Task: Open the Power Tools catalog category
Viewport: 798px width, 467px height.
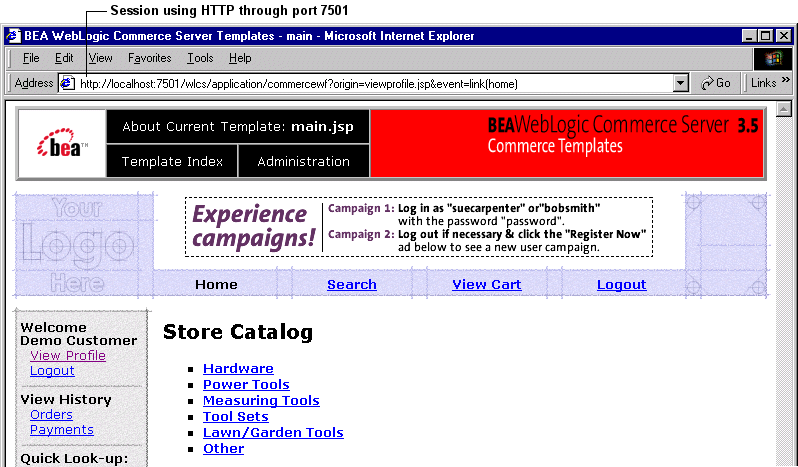Action: tap(246, 385)
